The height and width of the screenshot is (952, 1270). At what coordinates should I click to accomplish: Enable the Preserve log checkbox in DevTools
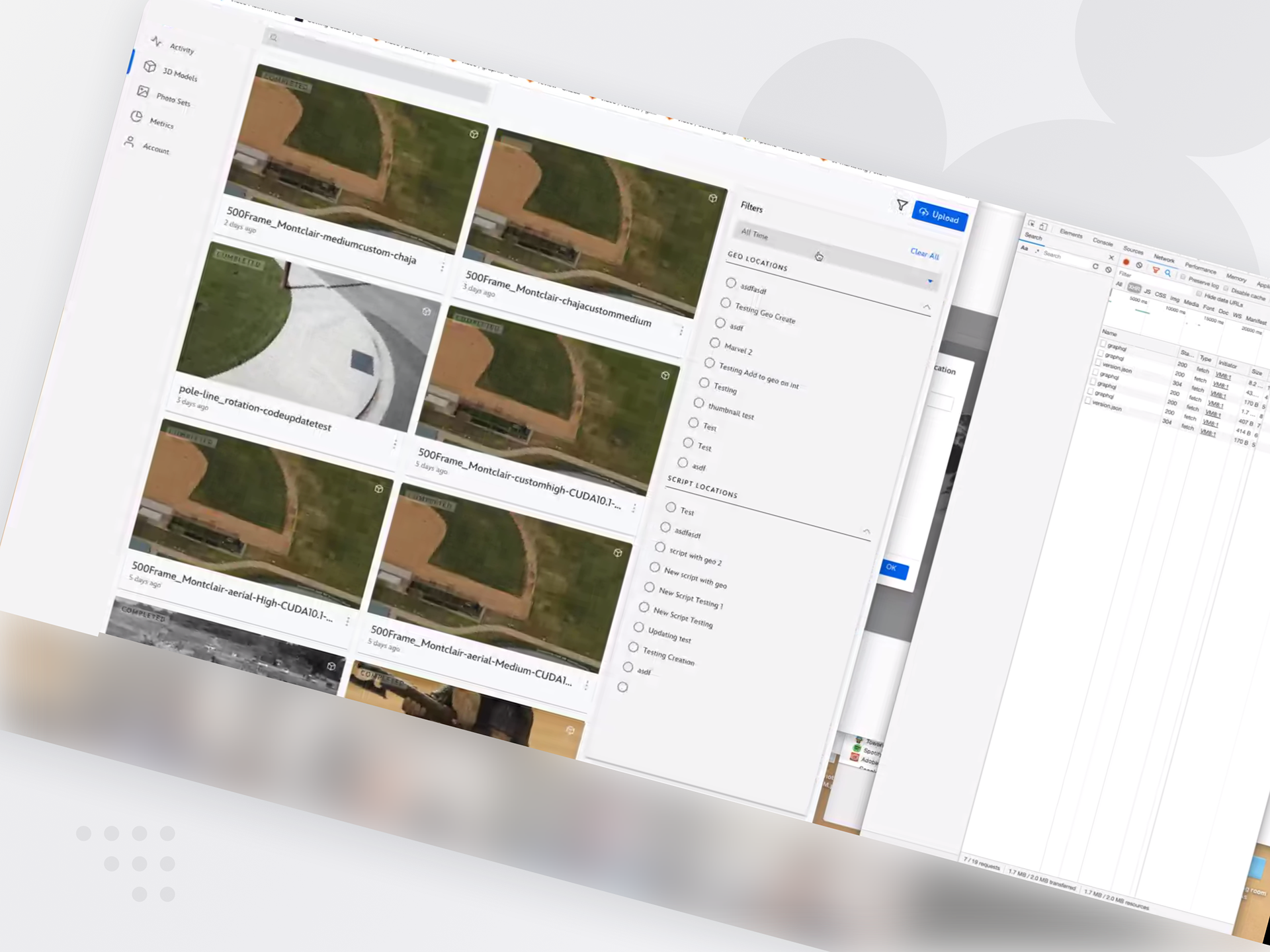tap(1183, 276)
